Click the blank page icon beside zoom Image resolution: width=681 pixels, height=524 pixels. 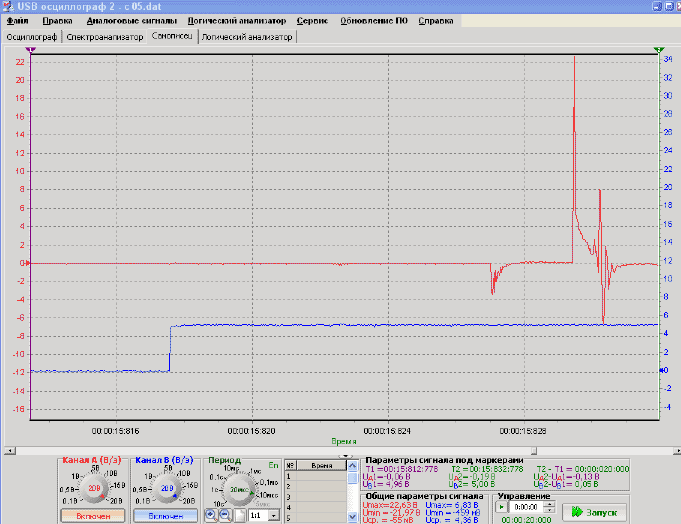click(240, 515)
